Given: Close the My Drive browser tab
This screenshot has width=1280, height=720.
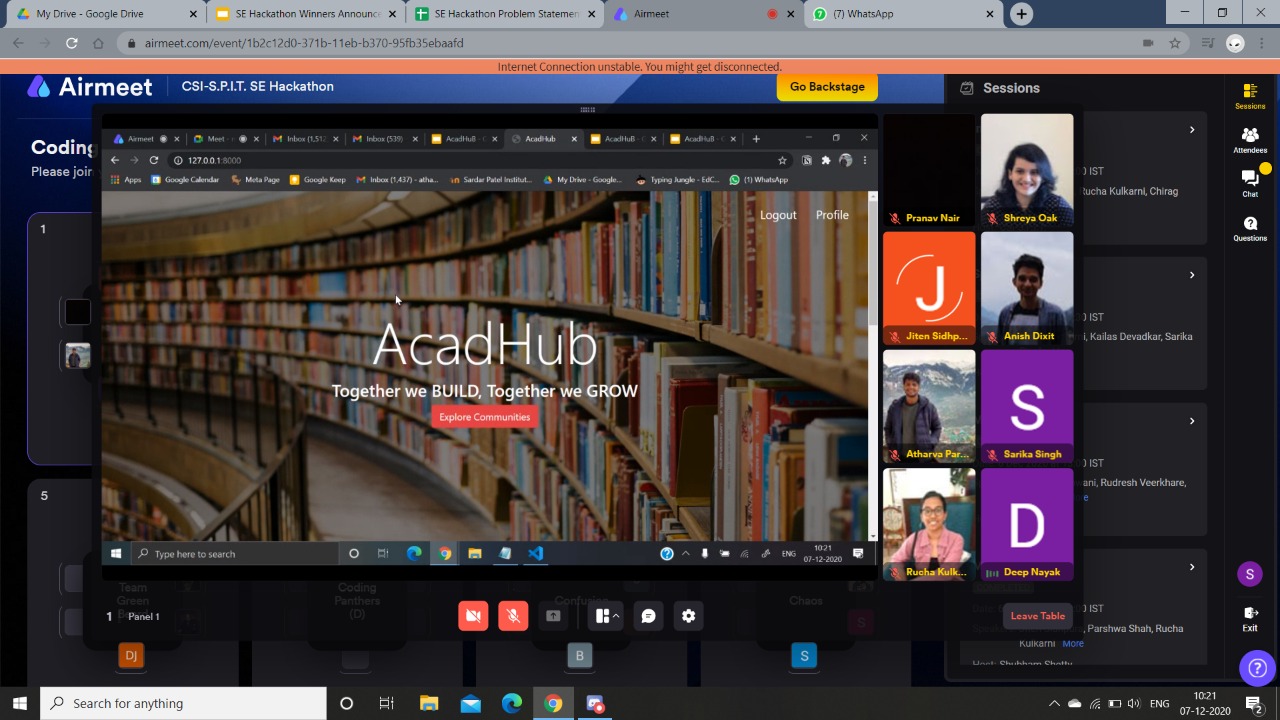Looking at the screenshot, I should 193,14.
